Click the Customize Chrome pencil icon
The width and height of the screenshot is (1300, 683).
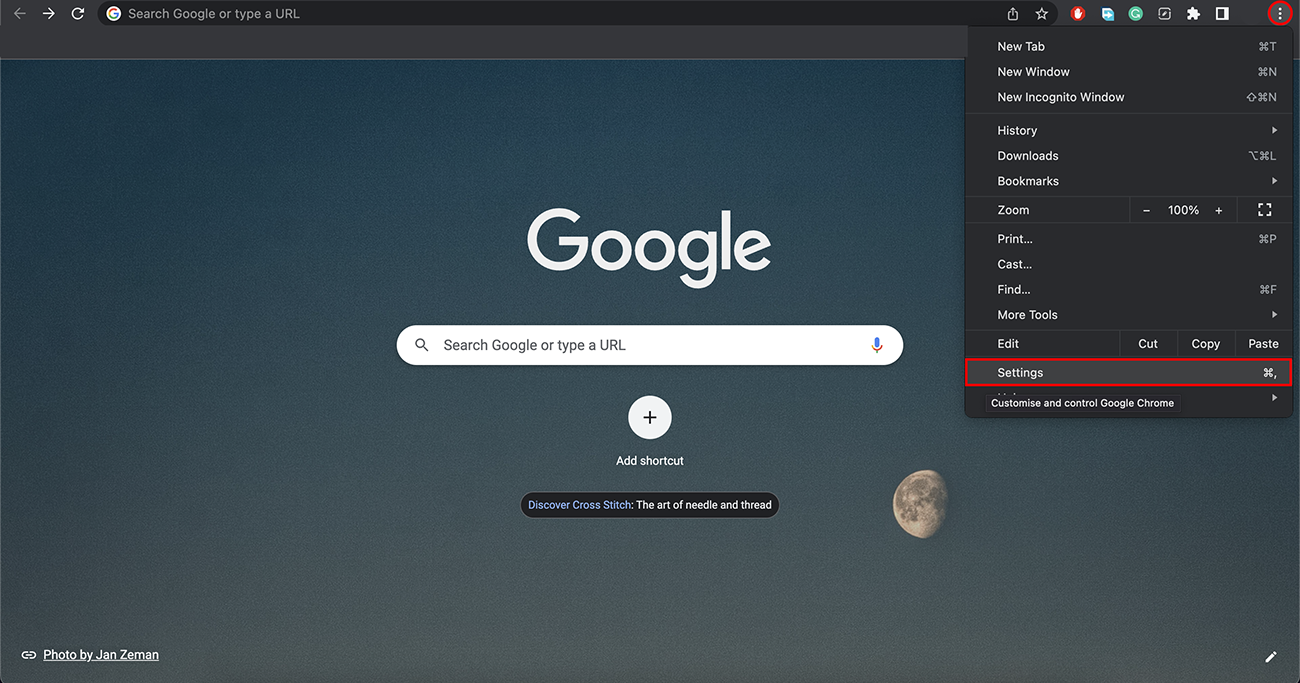point(1271,657)
